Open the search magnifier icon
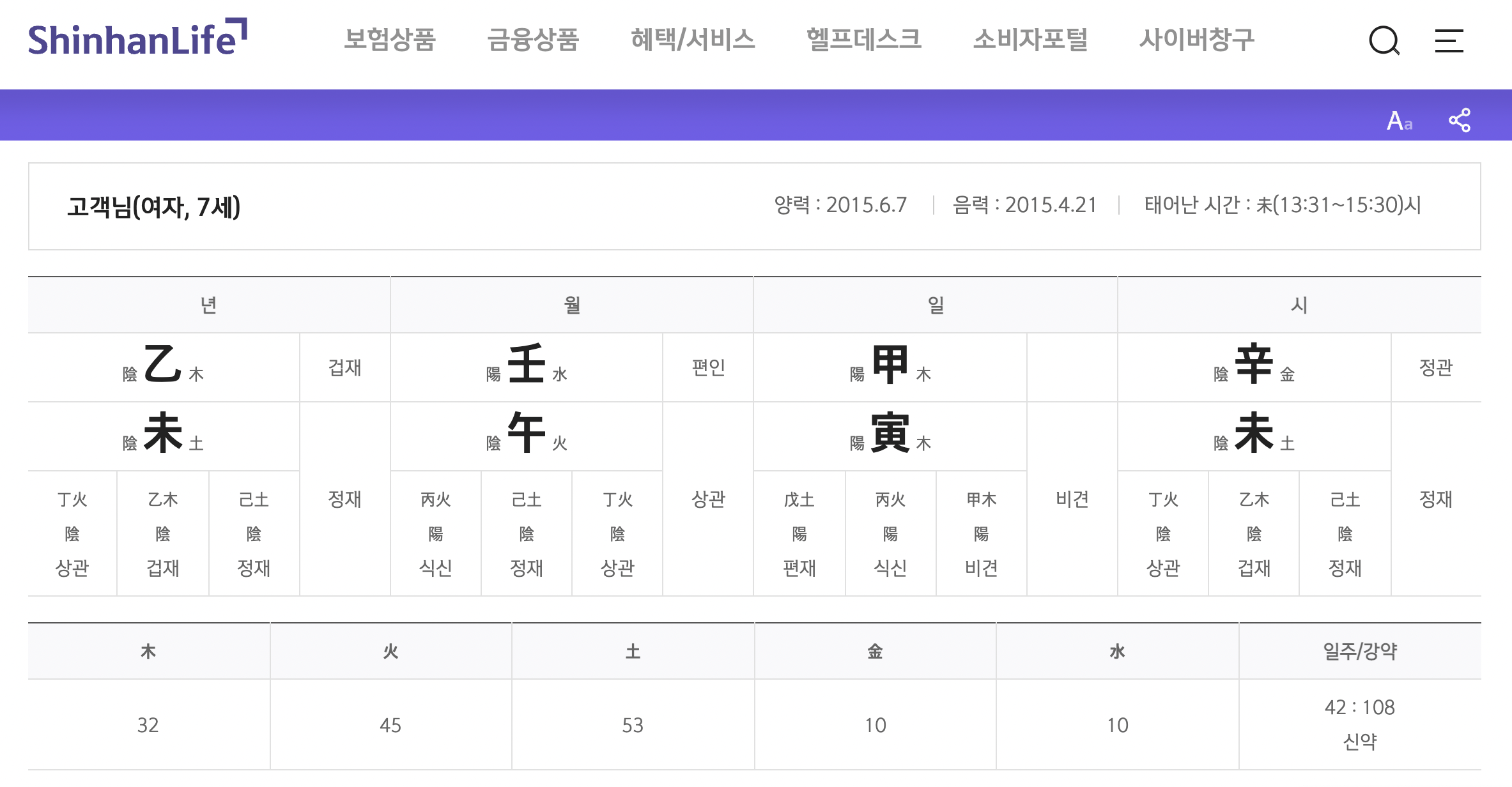 point(1384,41)
